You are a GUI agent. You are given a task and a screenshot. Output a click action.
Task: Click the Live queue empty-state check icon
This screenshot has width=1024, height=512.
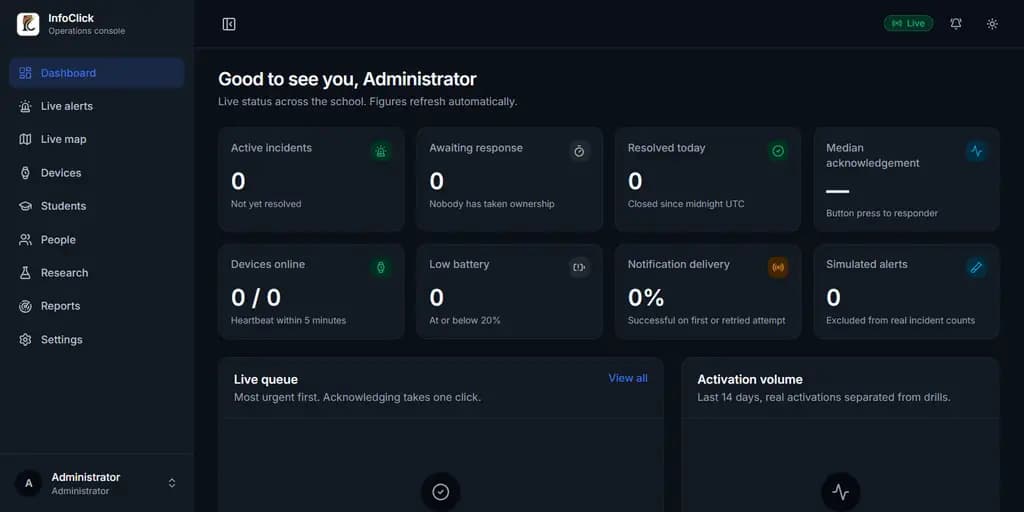(441, 492)
